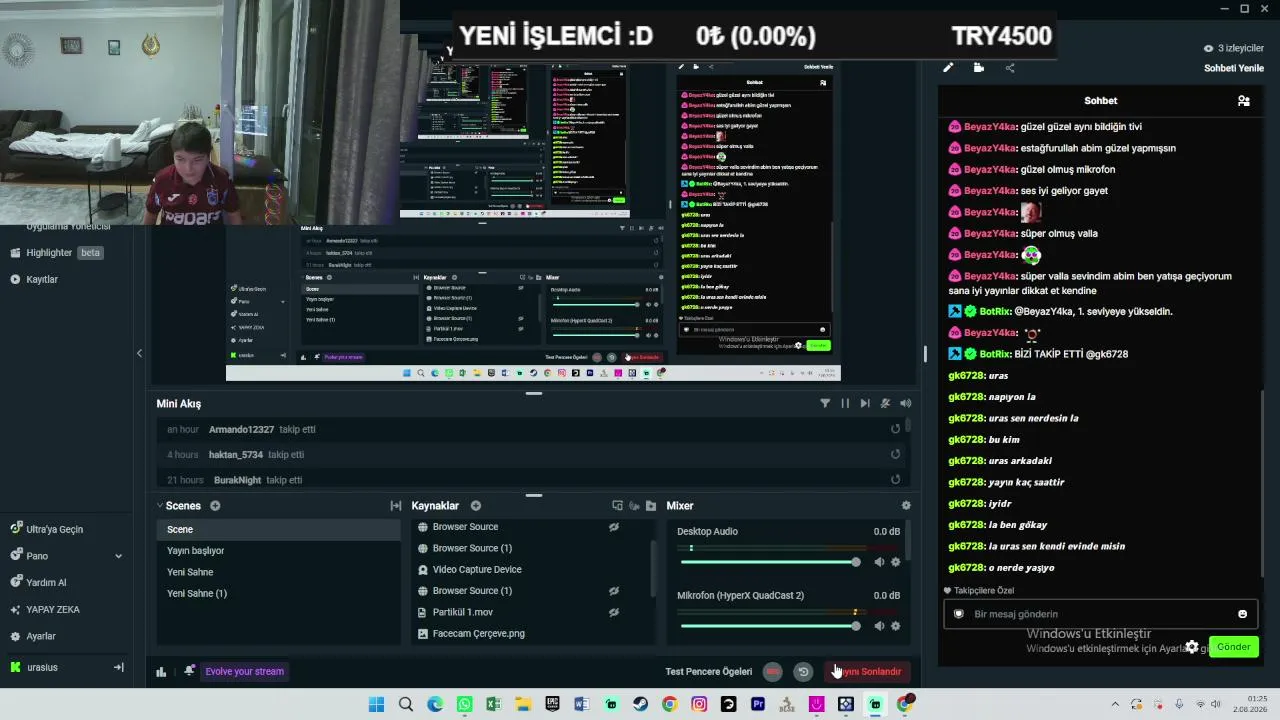Image resolution: width=1280 pixels, height=720 pixels.
Task: Collapse the left sidebar with arrow
Action: pos(139,353)
